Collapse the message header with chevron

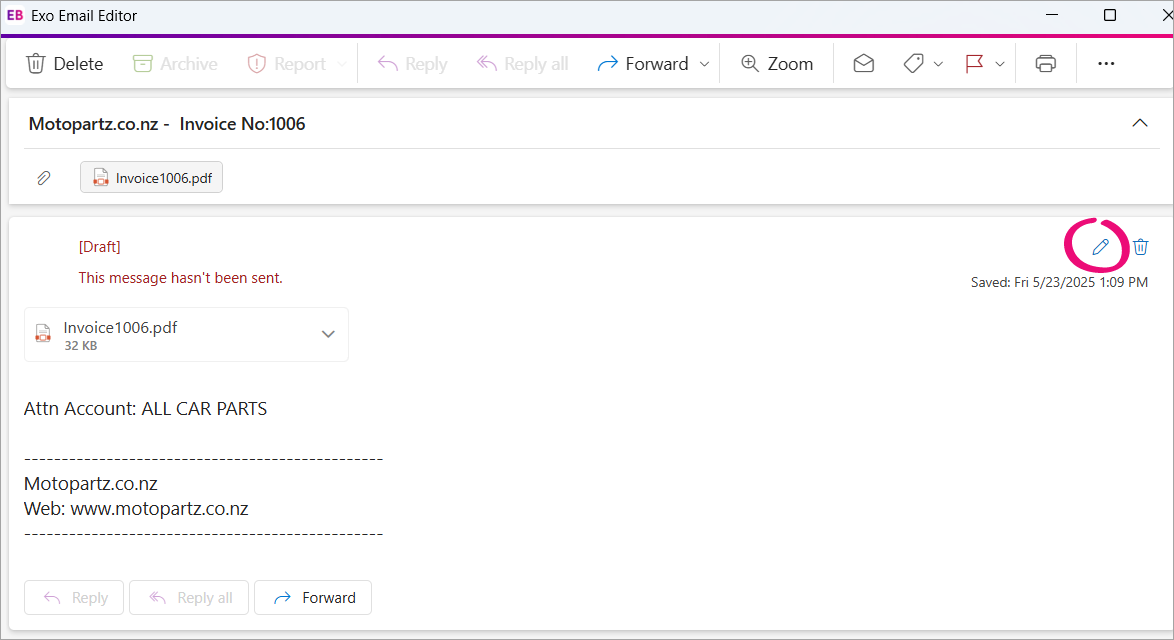tap(1139, 124)
